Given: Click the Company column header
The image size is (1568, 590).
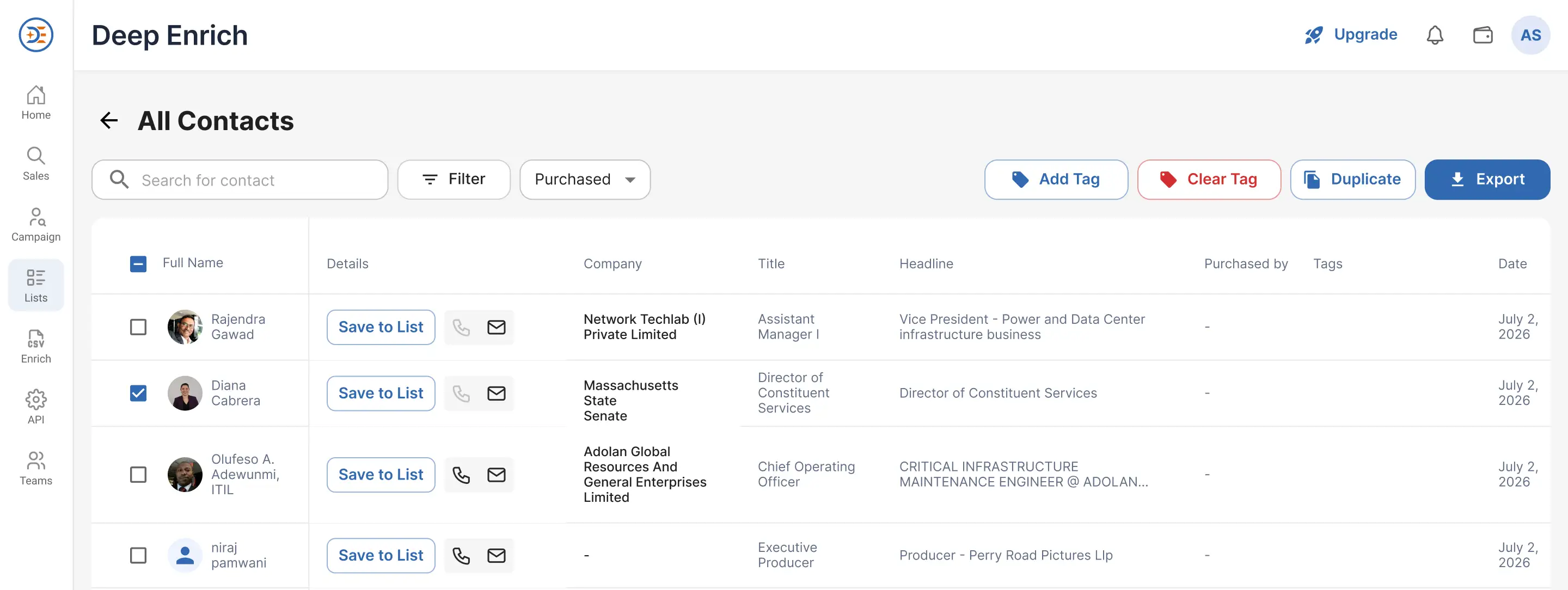Looking at the screenshot, I should 612,264.
